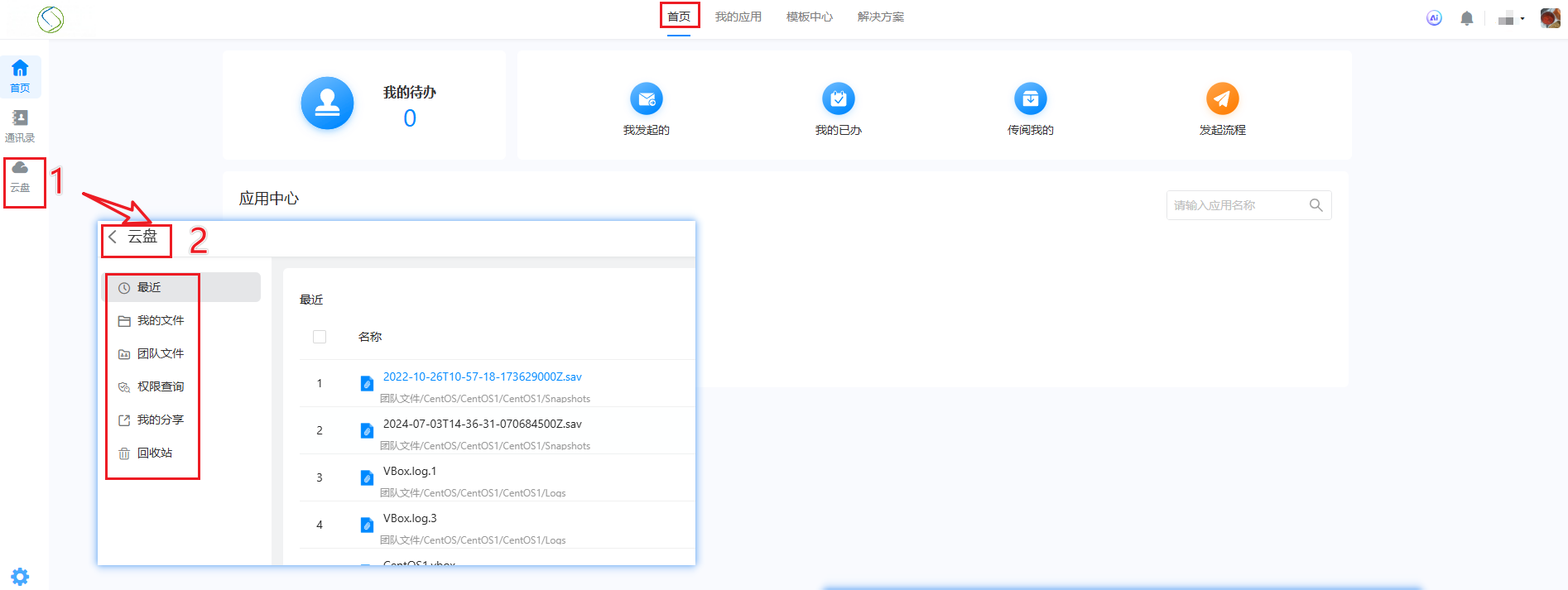Click the 请输入应用名称 search field
The image size is (1568, 590).
pos(1237,205)
